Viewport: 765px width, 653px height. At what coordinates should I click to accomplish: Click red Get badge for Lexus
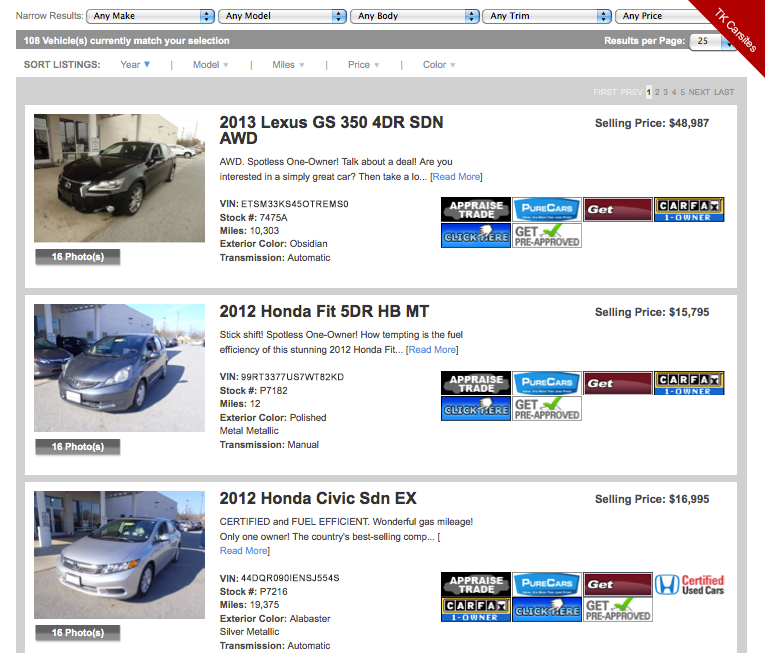point(618,209)
